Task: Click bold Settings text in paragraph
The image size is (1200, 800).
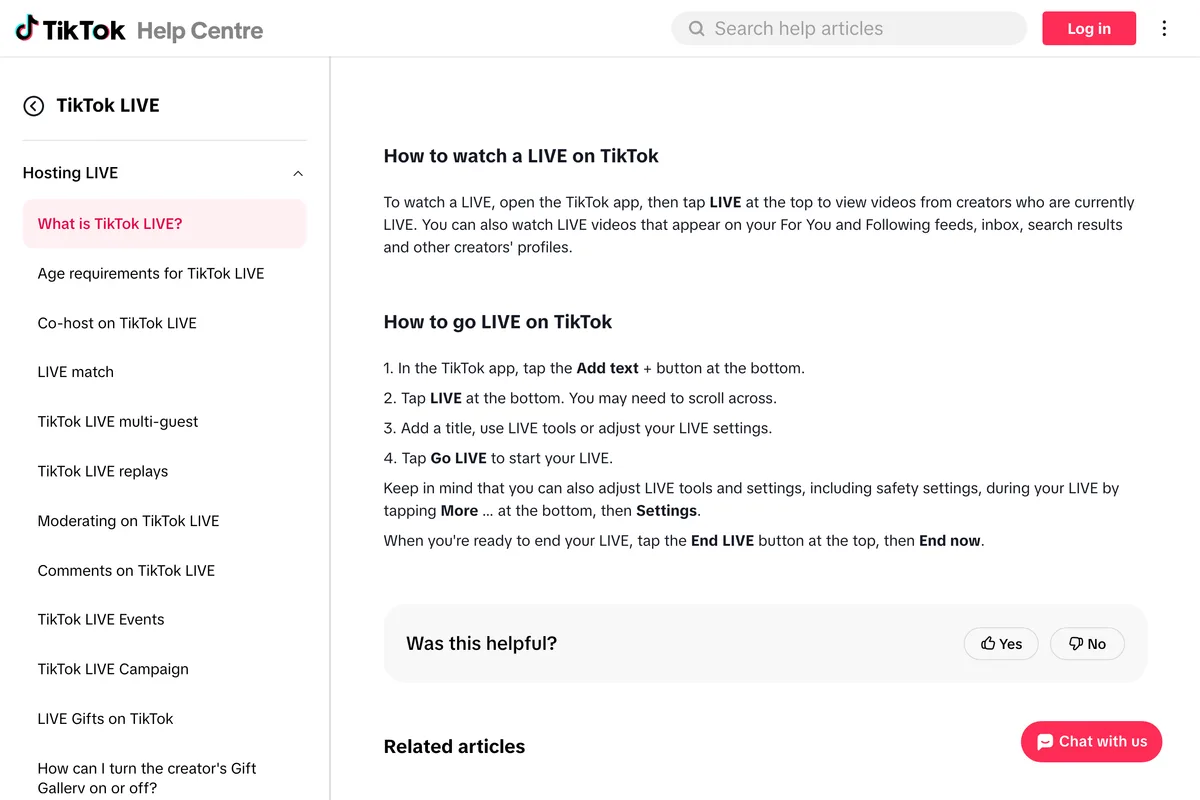Action: [666, 511]
